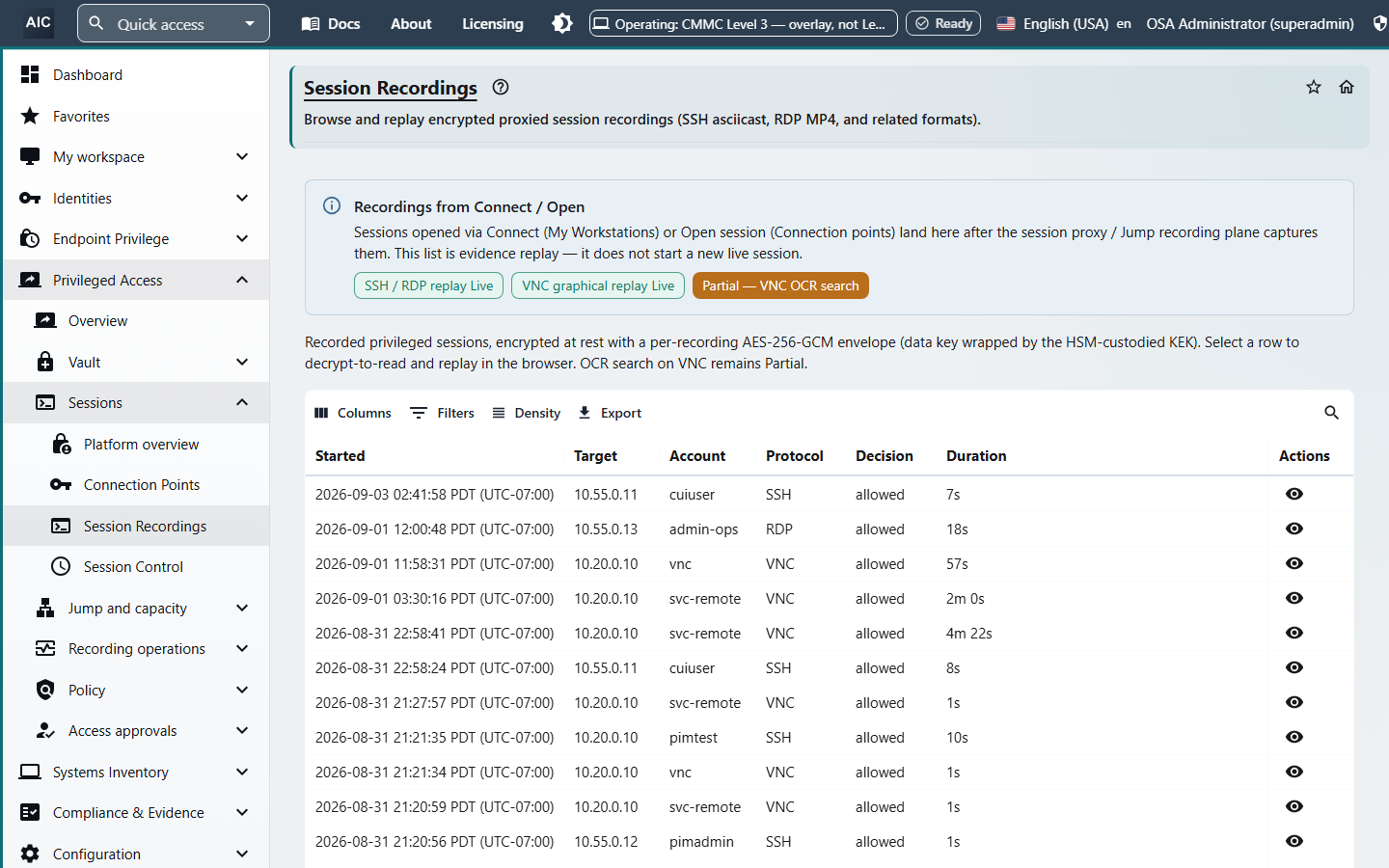1389x868 pixels.
Task: Click the AIC logo in header
Action: 39,22
